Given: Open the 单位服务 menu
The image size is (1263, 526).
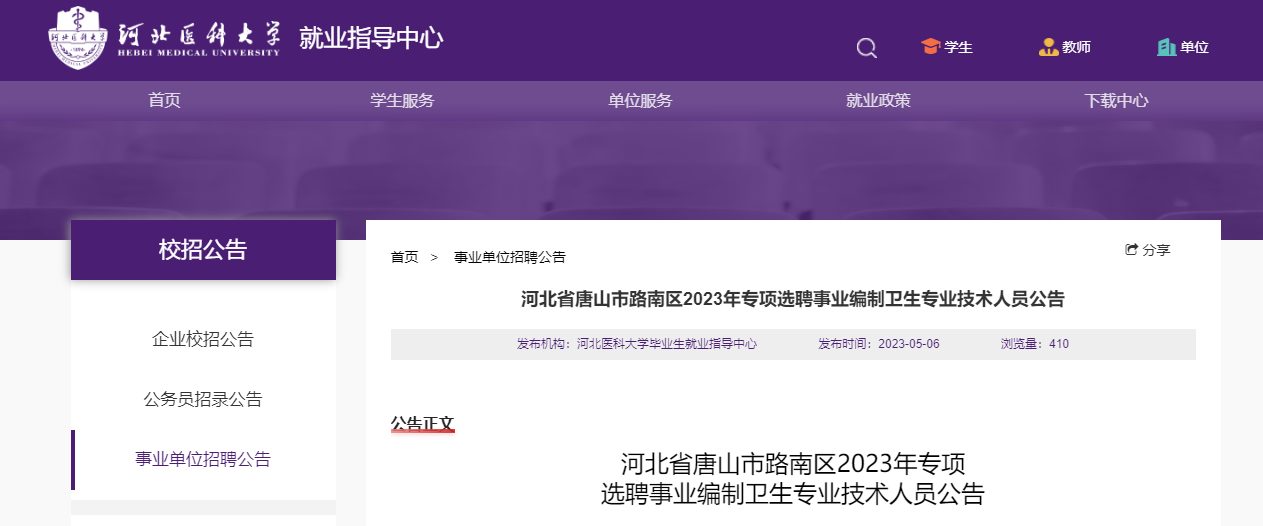Looking at the screenshot, I should click(x=640, y=100).
